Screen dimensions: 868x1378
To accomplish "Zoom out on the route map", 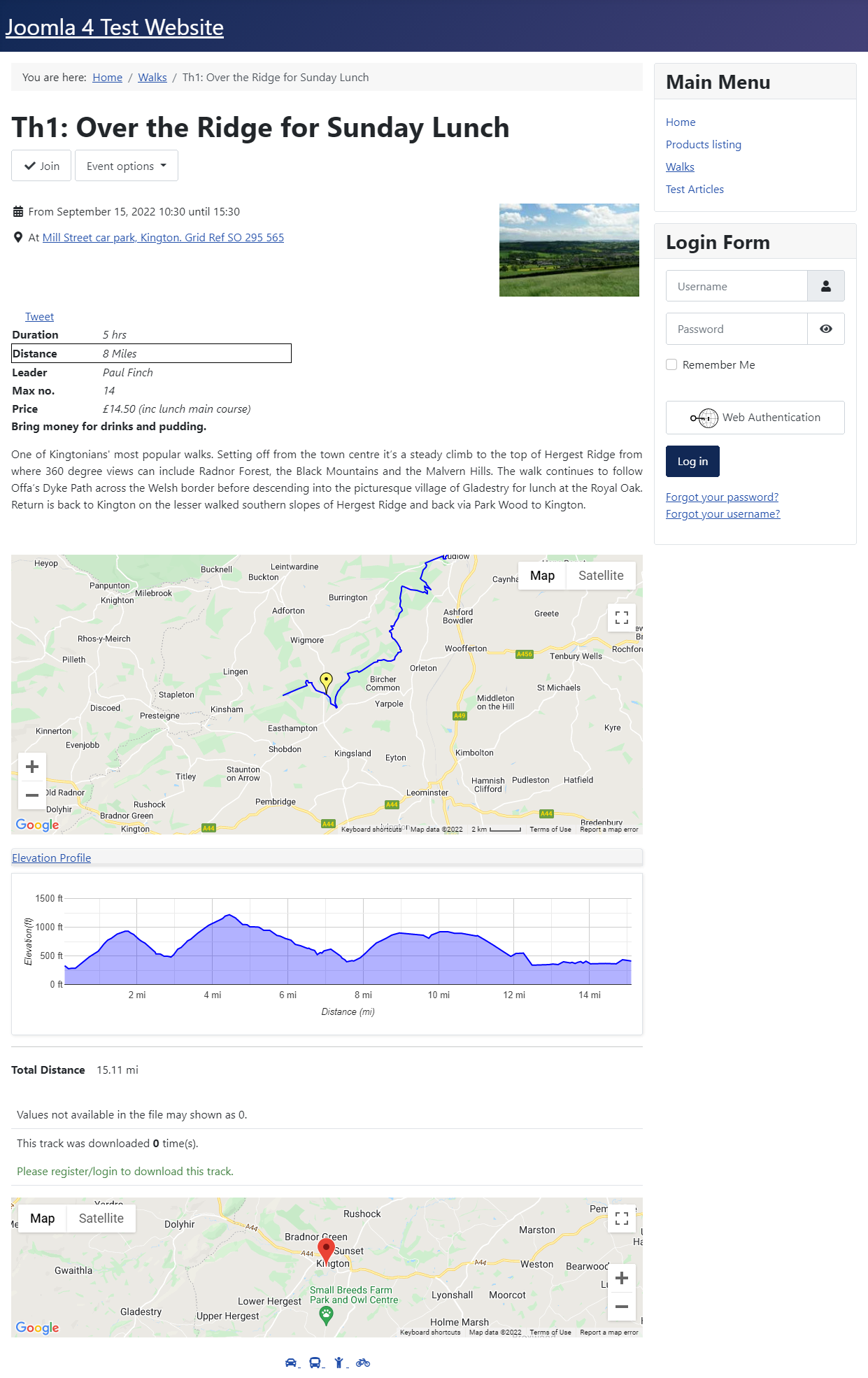I will tap(32, 795).
